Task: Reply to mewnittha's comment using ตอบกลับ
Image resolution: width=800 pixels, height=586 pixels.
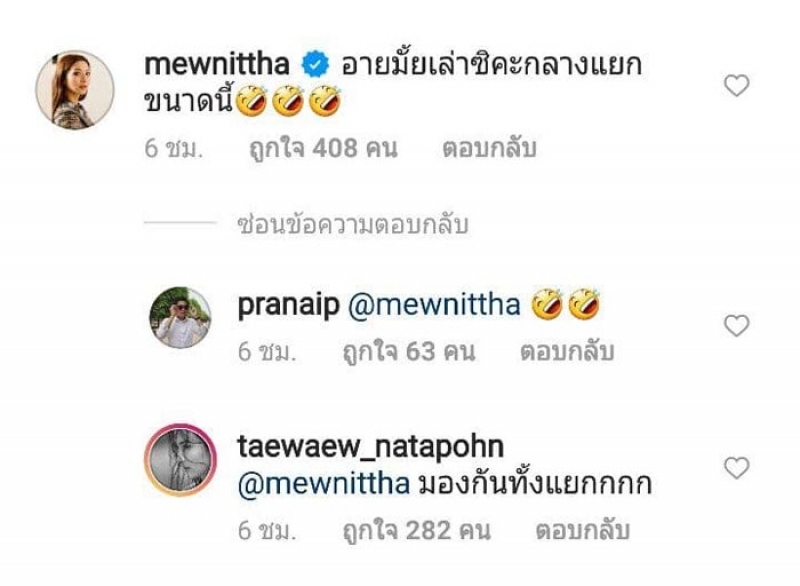Action: (489, 148)
